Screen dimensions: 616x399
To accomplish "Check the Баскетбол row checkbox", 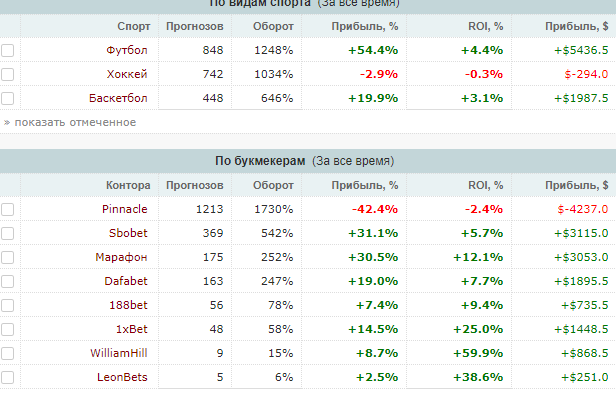I will click(7, 99).
